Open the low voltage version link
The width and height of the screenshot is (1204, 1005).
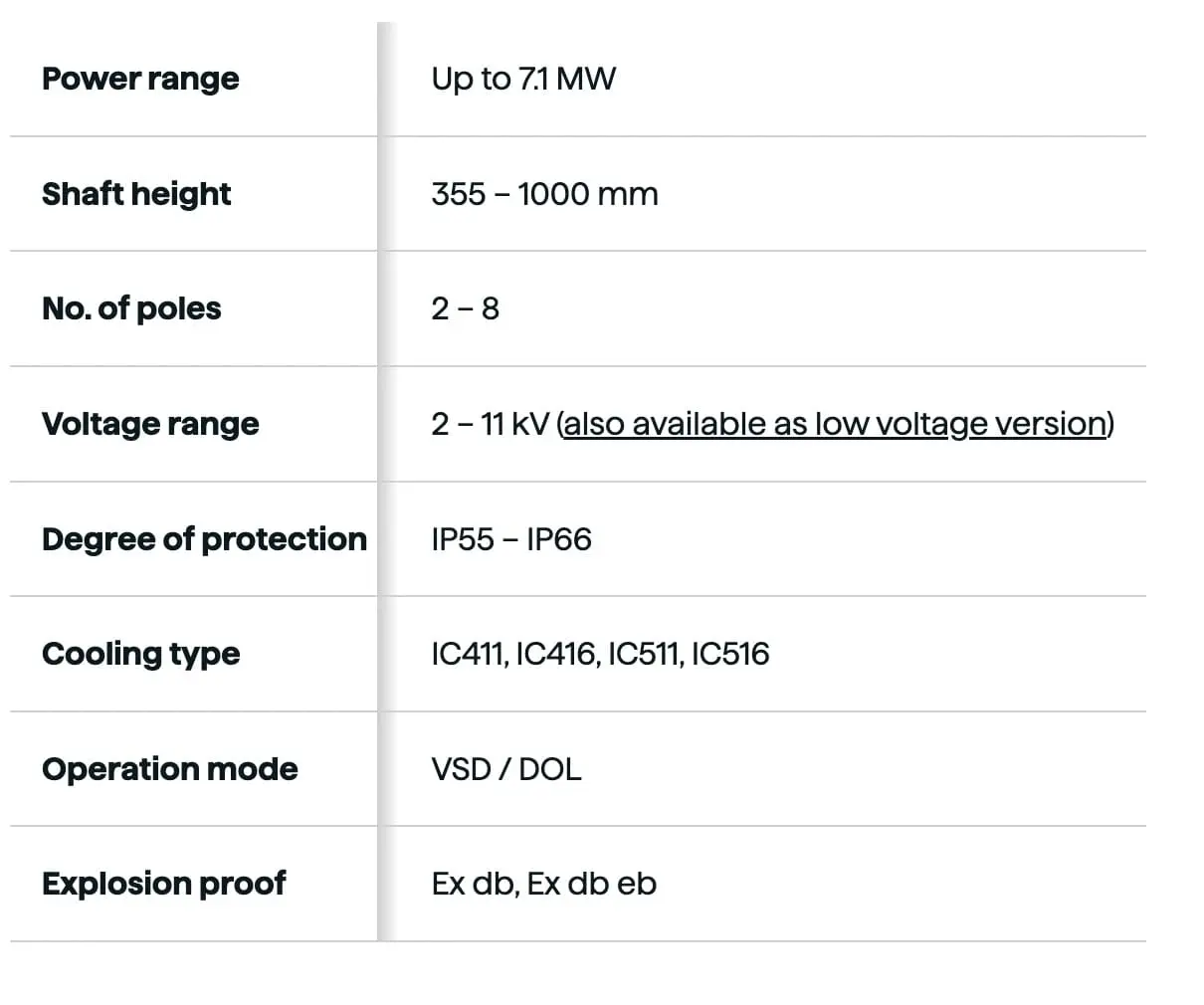click(x=834, y=424)
